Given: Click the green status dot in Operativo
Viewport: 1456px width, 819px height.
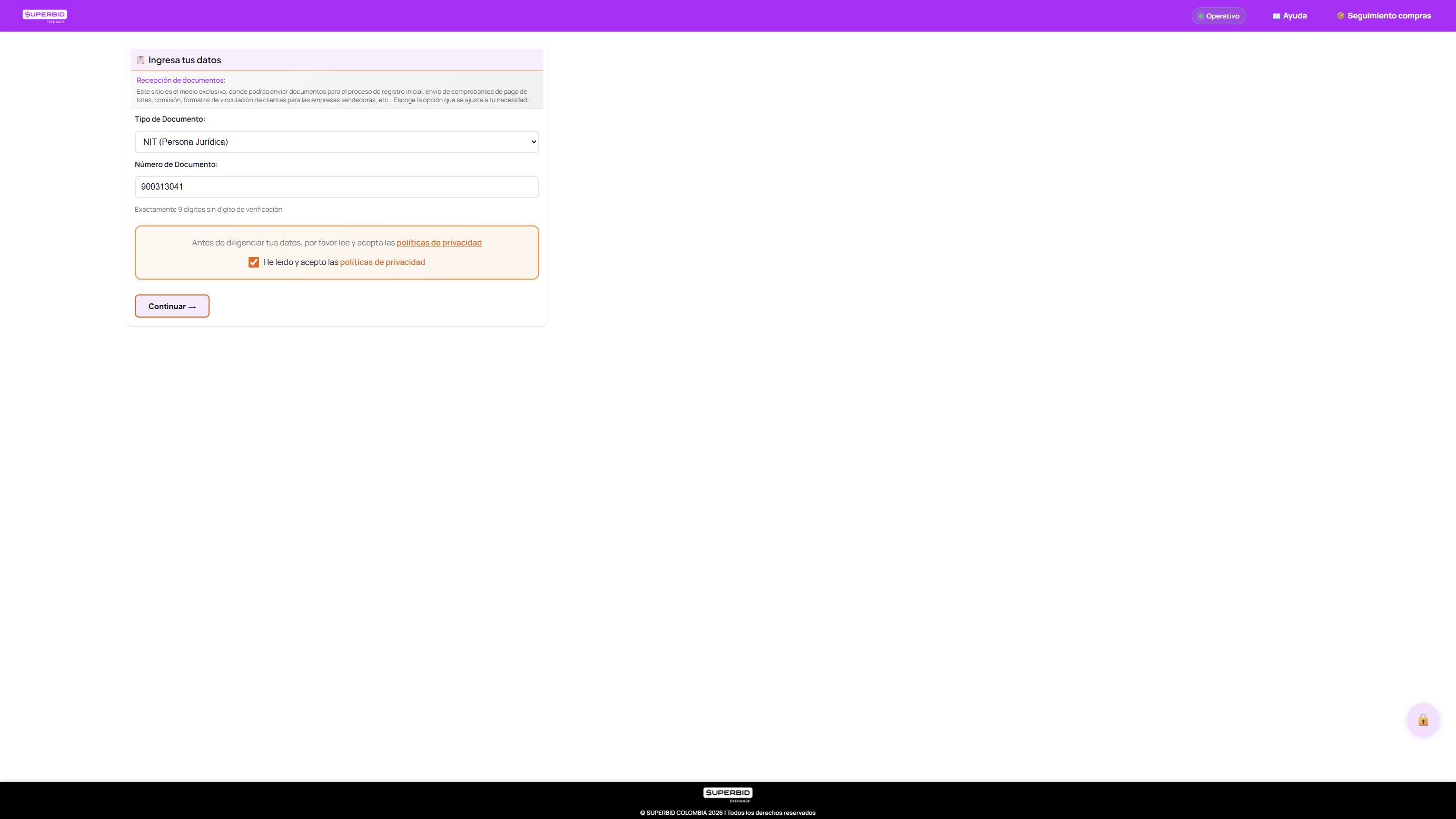Looking at the screenshot, I should coord(1201,16).
